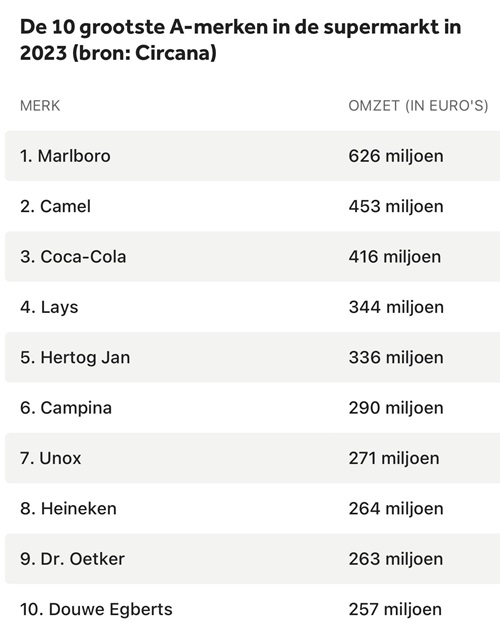Click the 453 miljoen revenue value
Screen dimensions: 500x636
tap(396, 206)
